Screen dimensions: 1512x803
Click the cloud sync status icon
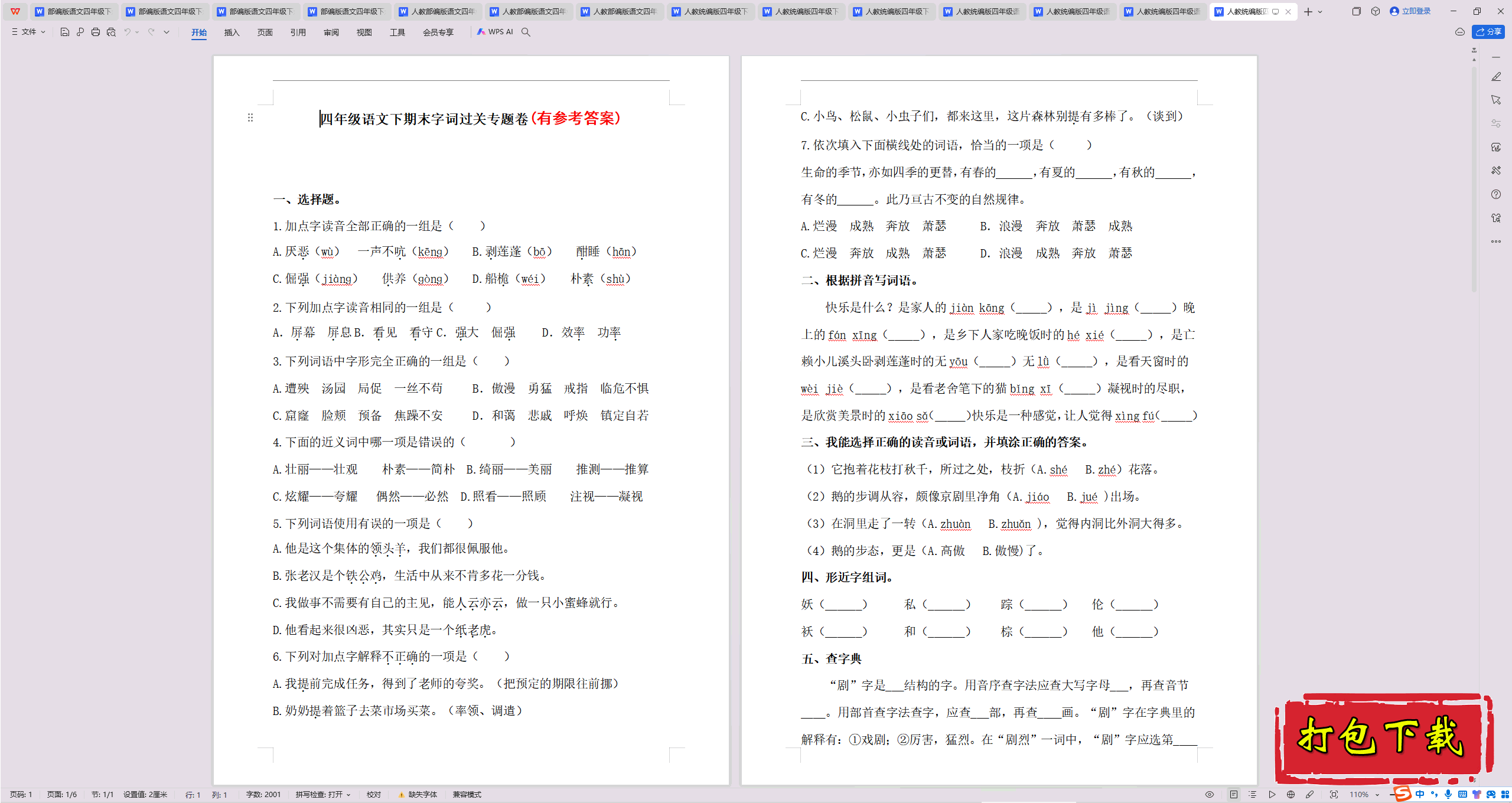point(1460,32)
